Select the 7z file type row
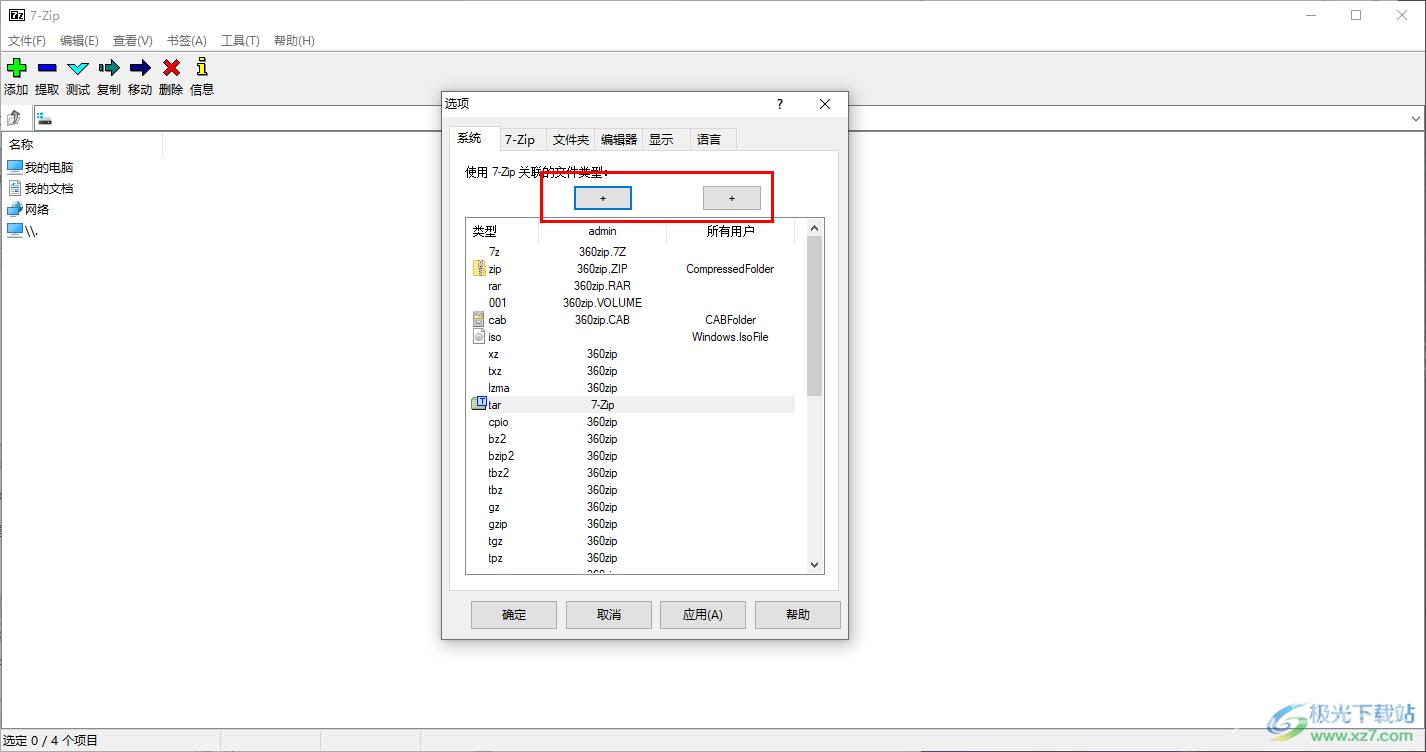 (632, 252)
